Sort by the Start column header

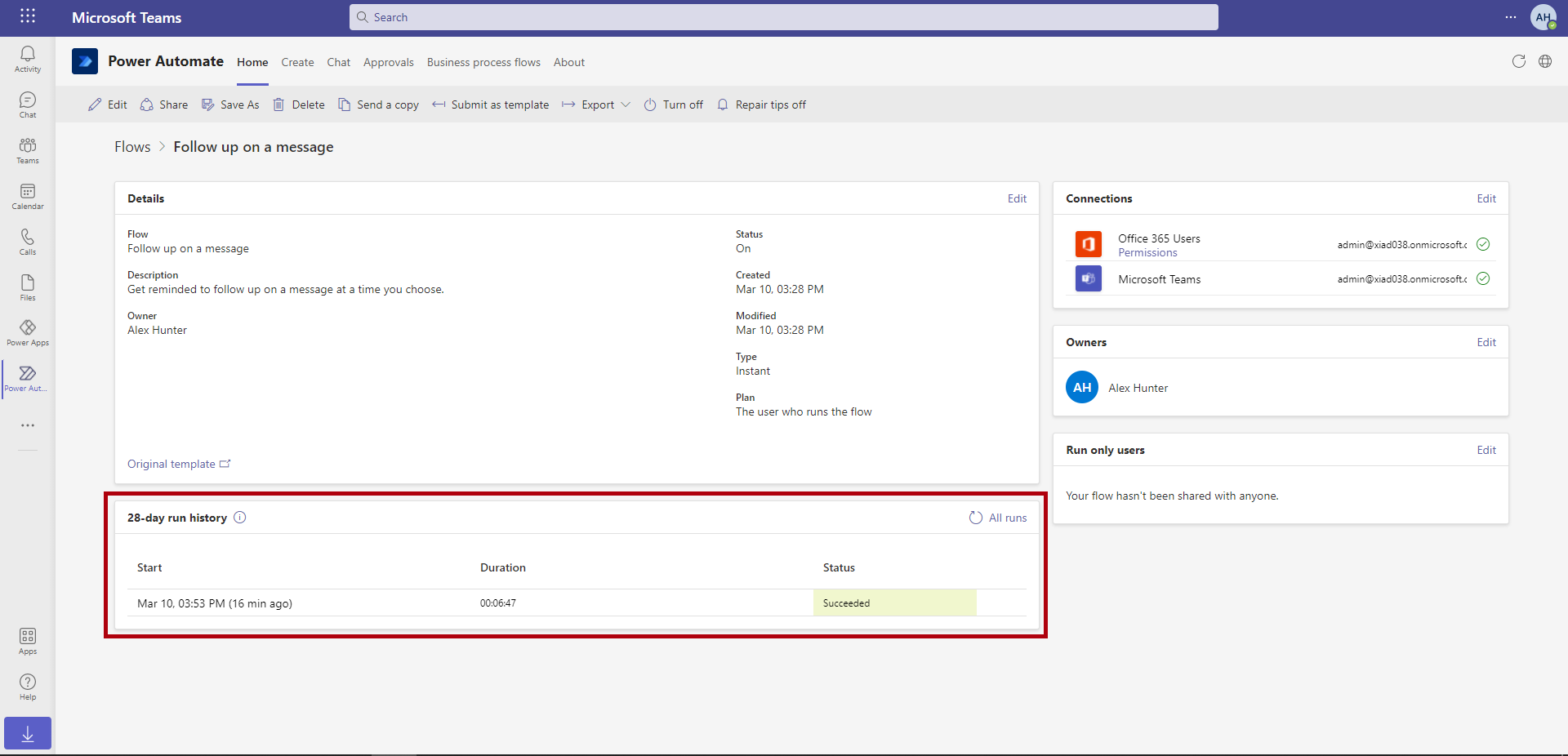(x=149, y=567)
